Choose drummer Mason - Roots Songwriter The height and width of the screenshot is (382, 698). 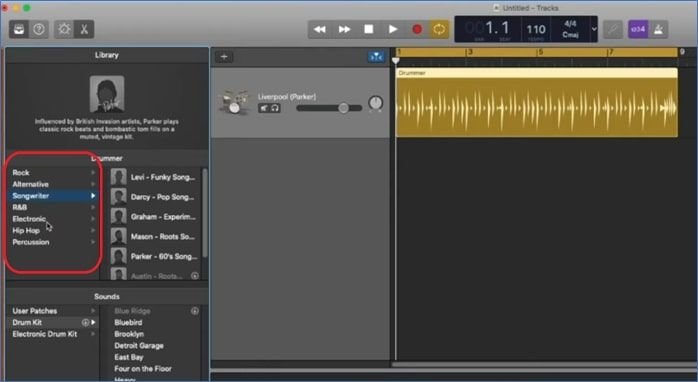pos(154,236)
